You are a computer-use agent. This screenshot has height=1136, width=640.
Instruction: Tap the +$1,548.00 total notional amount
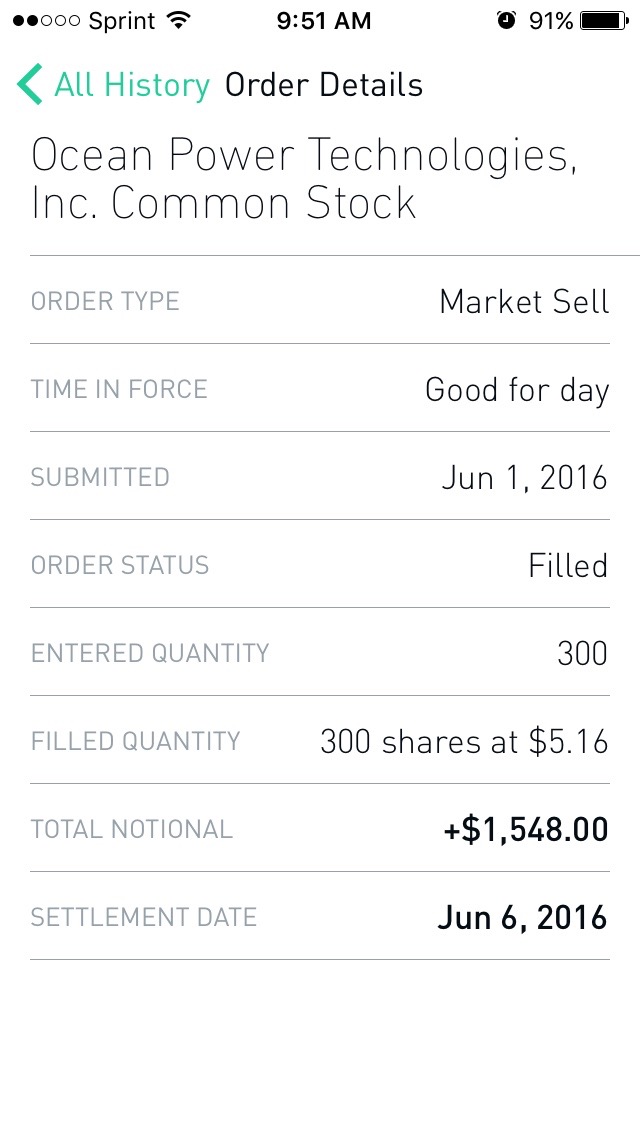pos(526,829)
